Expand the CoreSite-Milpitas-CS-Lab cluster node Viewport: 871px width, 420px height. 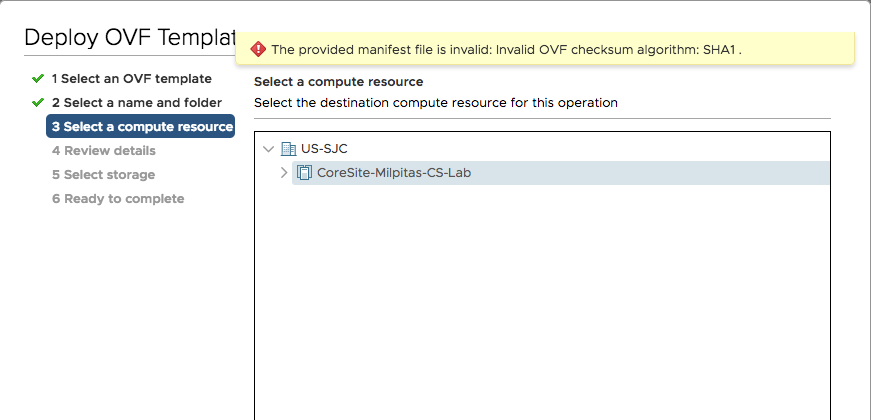click(x=284, y=173)
